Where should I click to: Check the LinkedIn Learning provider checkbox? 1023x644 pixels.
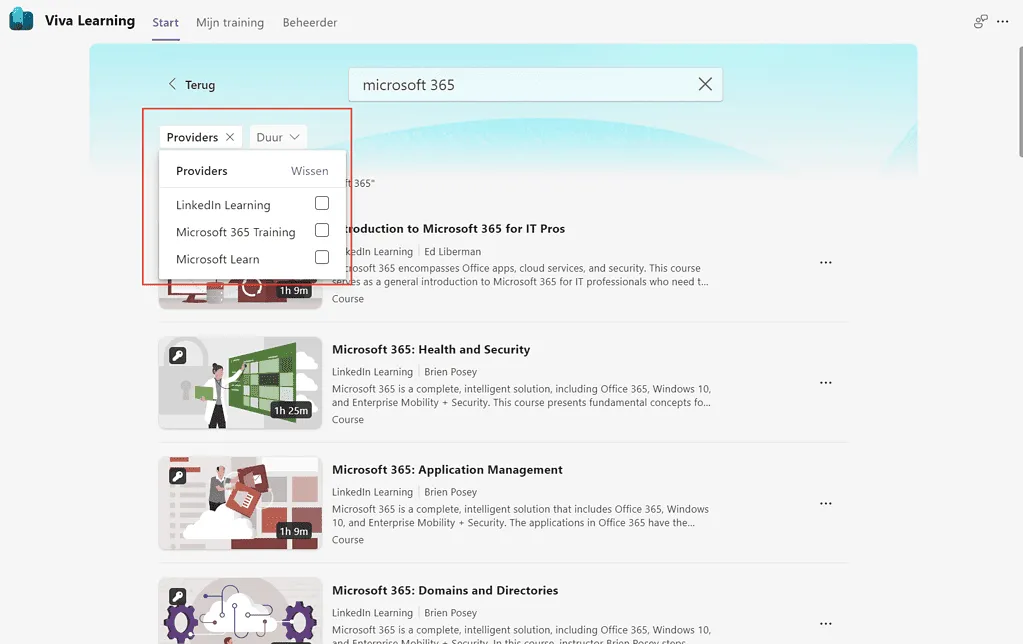pos(321,204)
